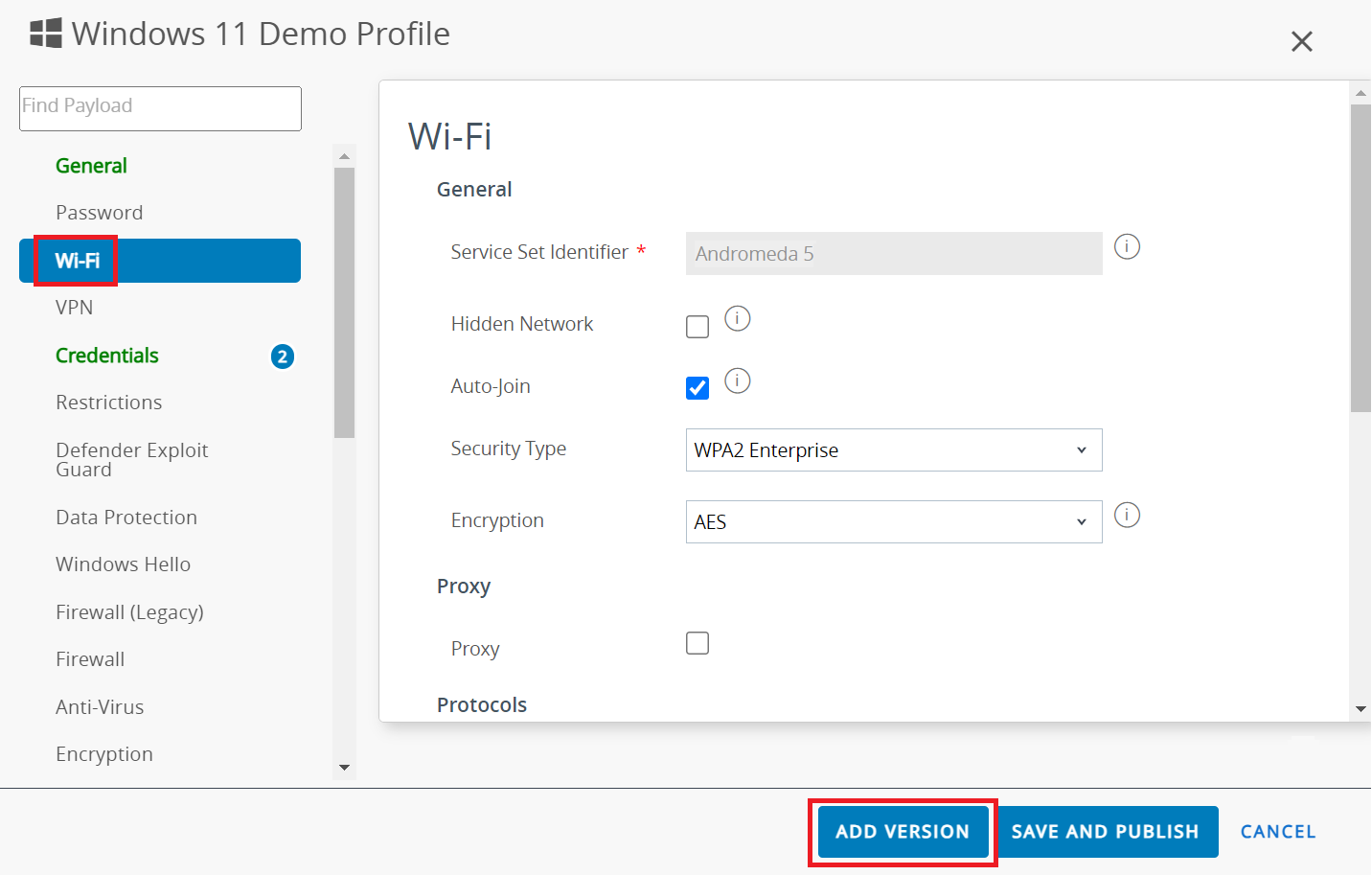Open the Anti-Virus payload
The height and width of the screenshot is (875, 1372).
(100, 707)
